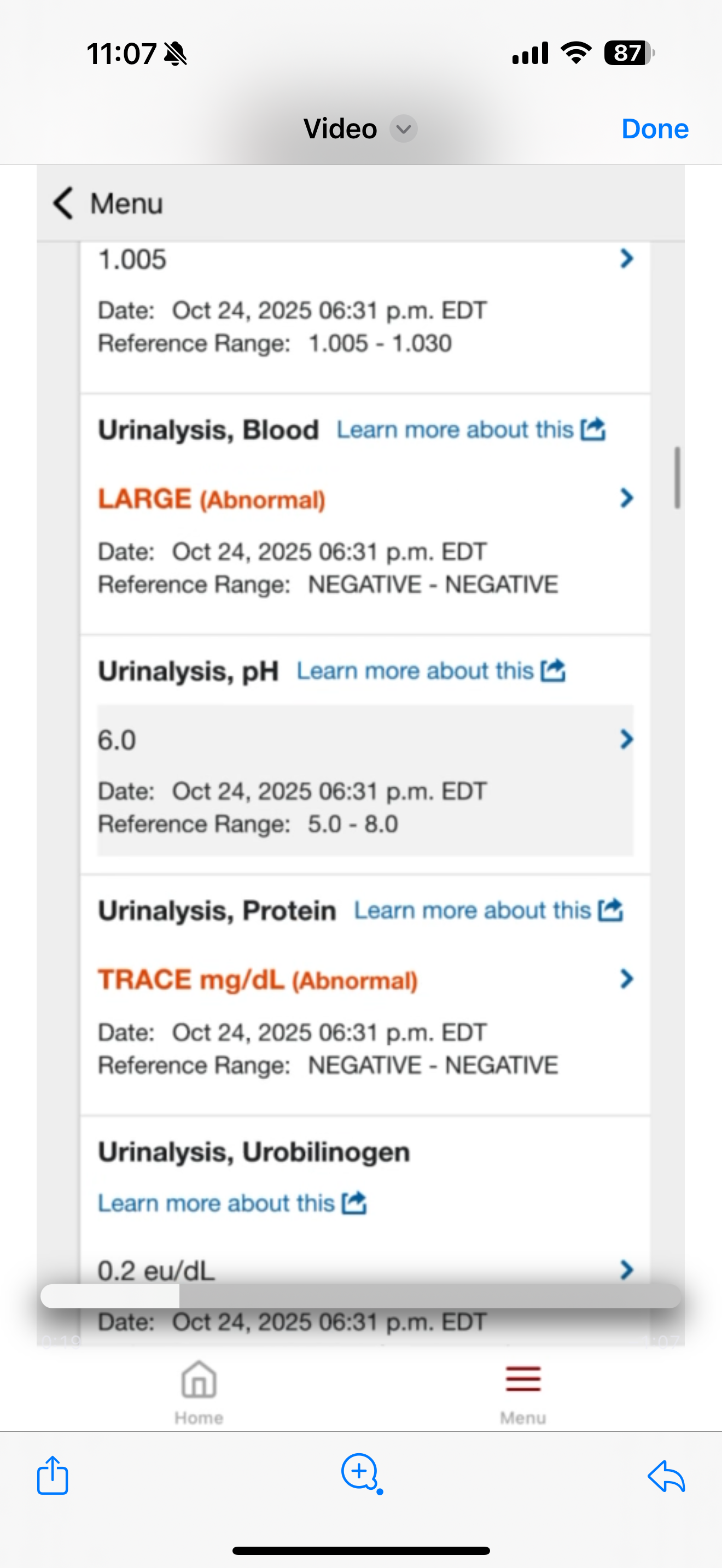
Task: Tap the magnify plus markup icon
Action: pos(362,1473)
